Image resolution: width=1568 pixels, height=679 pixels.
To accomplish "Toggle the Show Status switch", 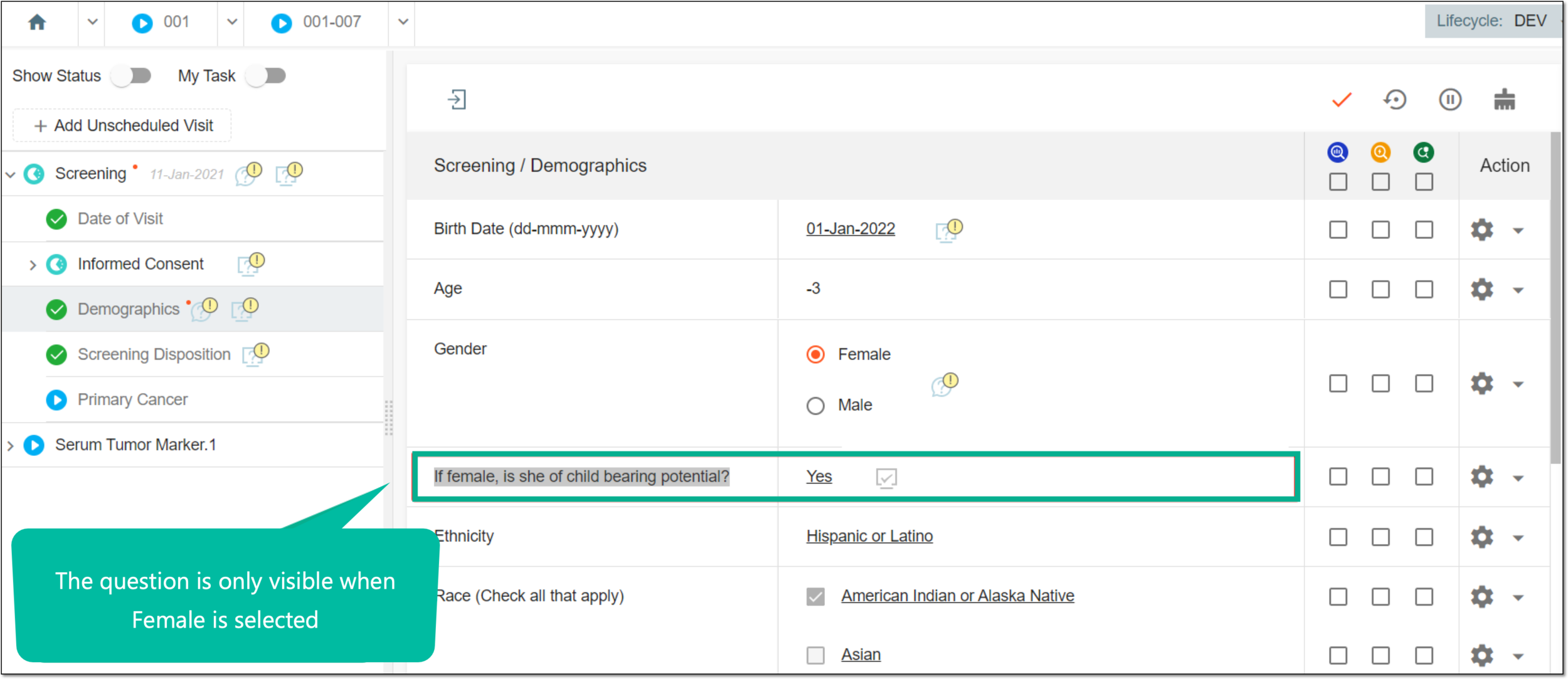I will coord(132,76).
